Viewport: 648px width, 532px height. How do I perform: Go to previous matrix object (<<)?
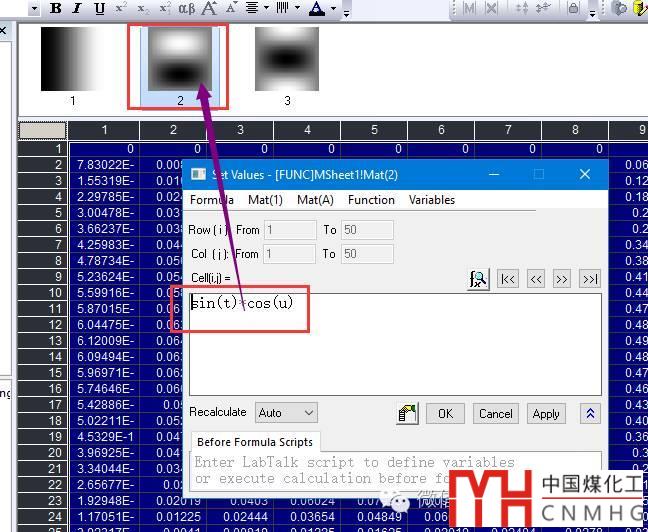(x=536, y=279)
